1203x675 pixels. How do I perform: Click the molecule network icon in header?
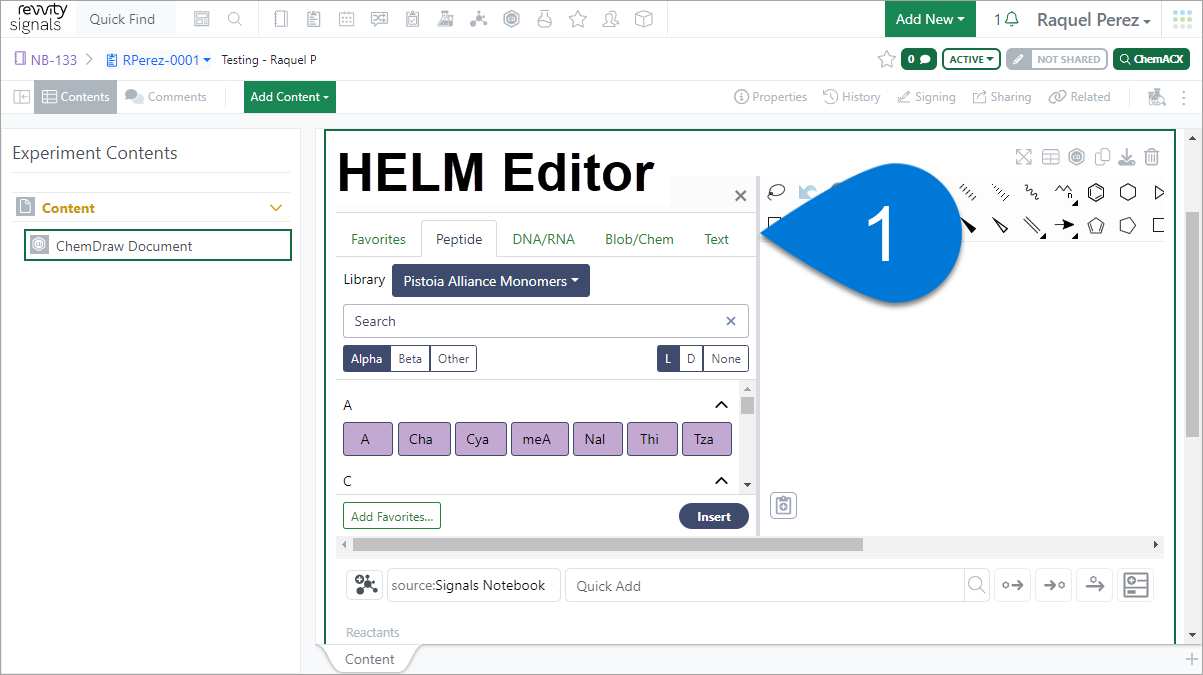(478, 19)
